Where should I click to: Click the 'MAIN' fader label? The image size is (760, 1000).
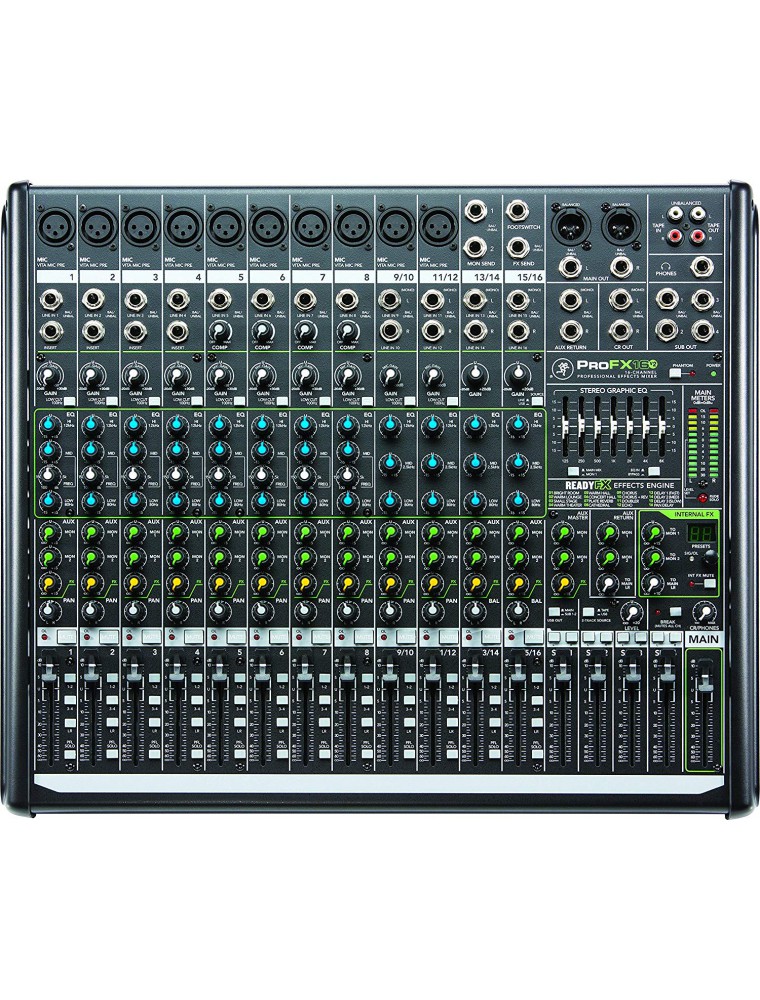pyautogui.click(x=703, y=639)
